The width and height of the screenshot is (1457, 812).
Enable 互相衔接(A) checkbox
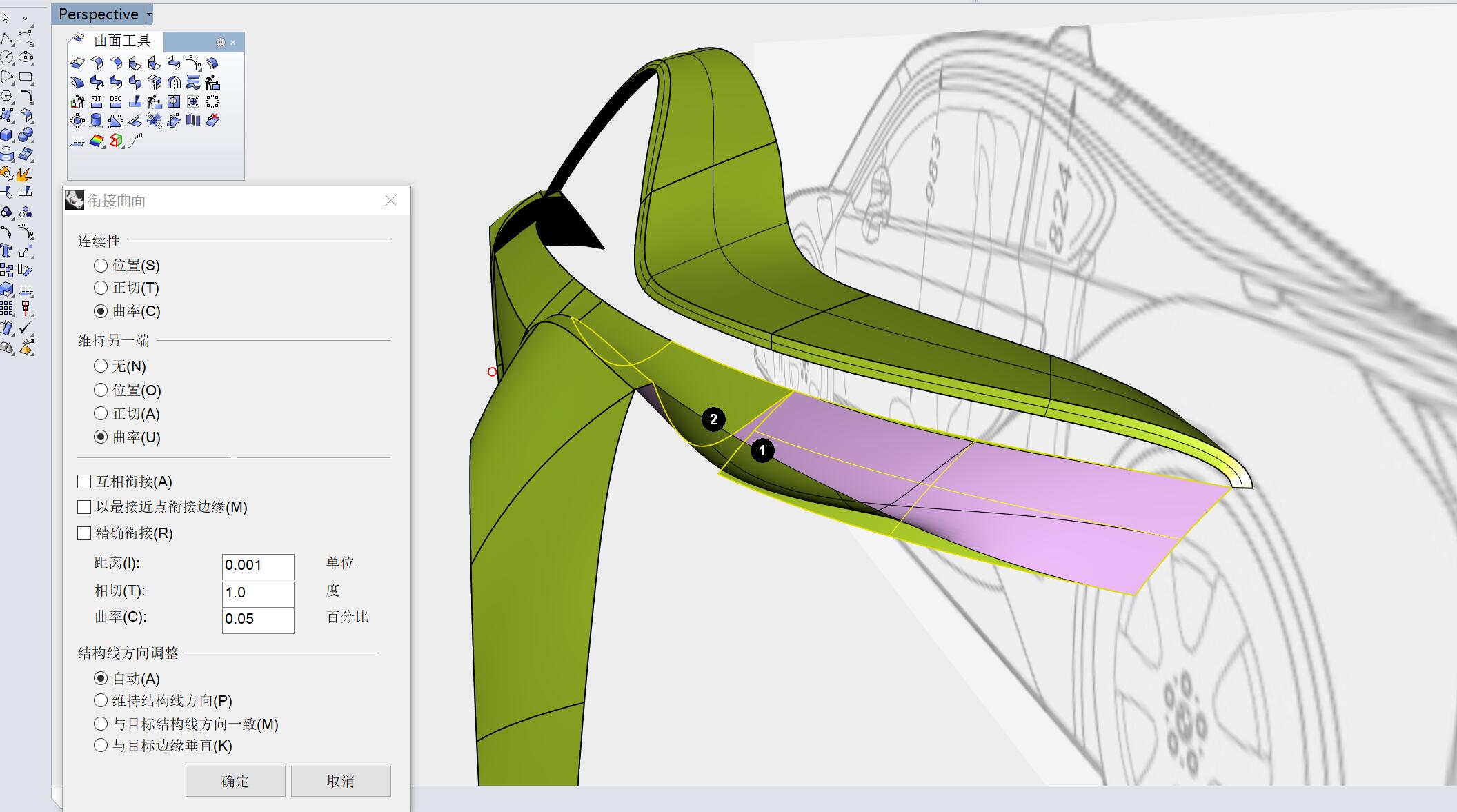tap(84, 482)
